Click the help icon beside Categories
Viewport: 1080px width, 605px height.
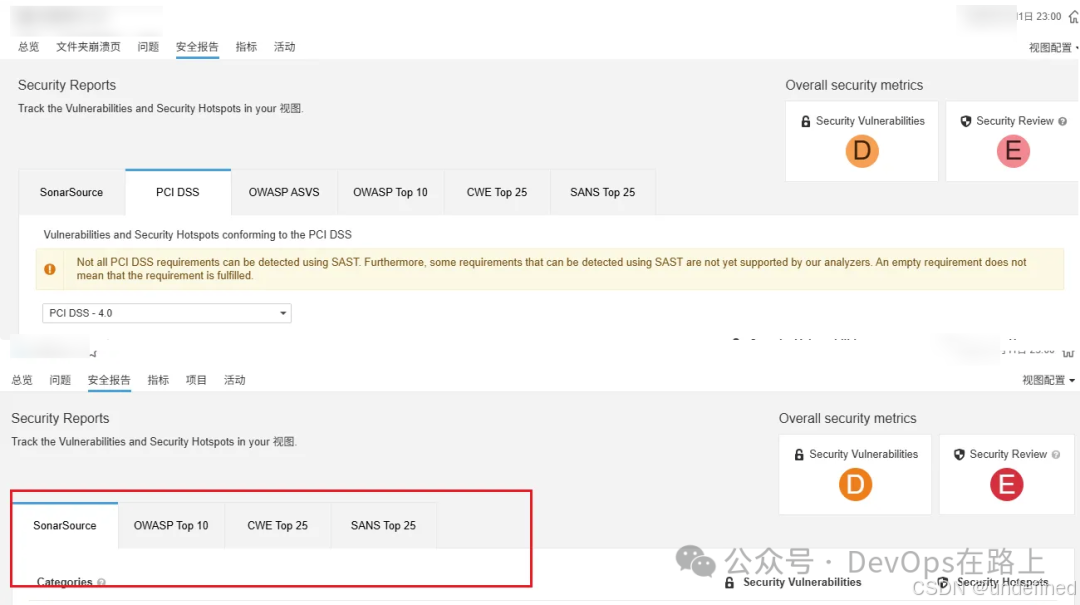(x=101, y=582)
